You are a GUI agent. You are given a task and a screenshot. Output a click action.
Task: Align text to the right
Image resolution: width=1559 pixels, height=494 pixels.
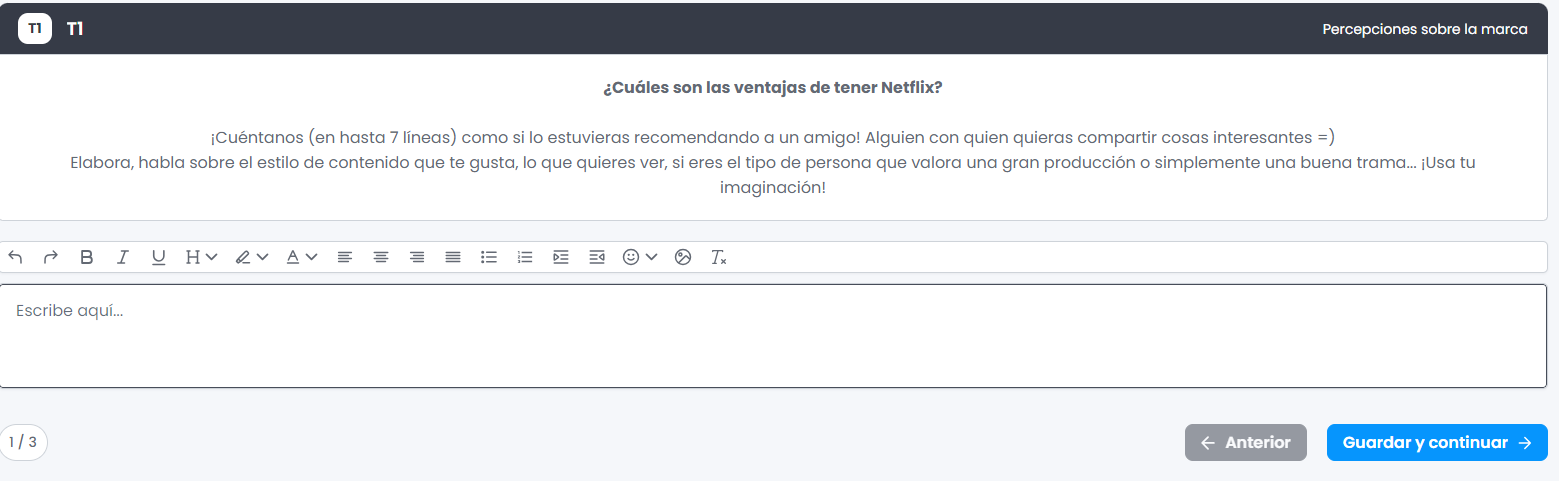click(417, 257)
